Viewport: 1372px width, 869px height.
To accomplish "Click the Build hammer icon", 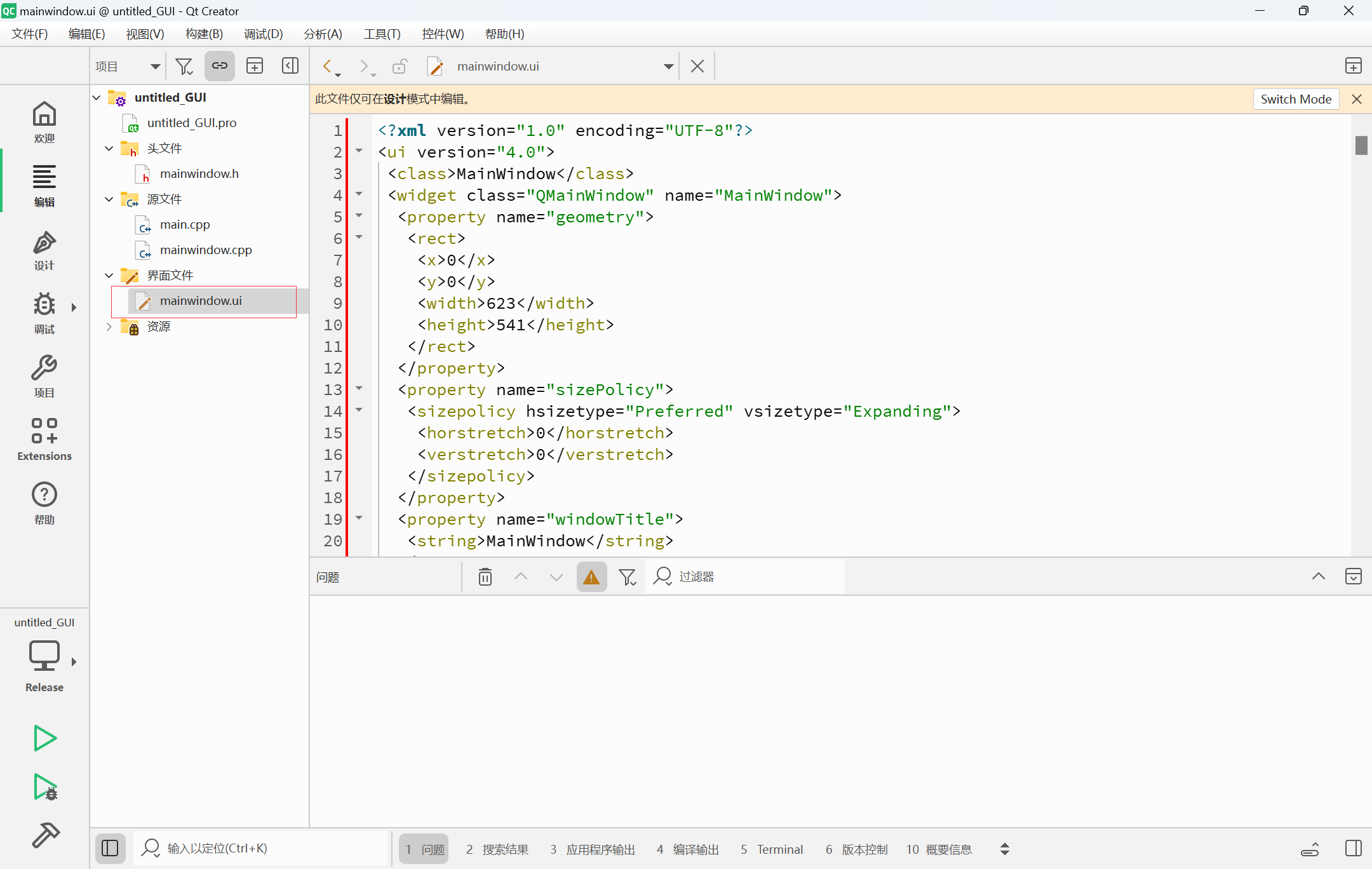I will 44,835.
